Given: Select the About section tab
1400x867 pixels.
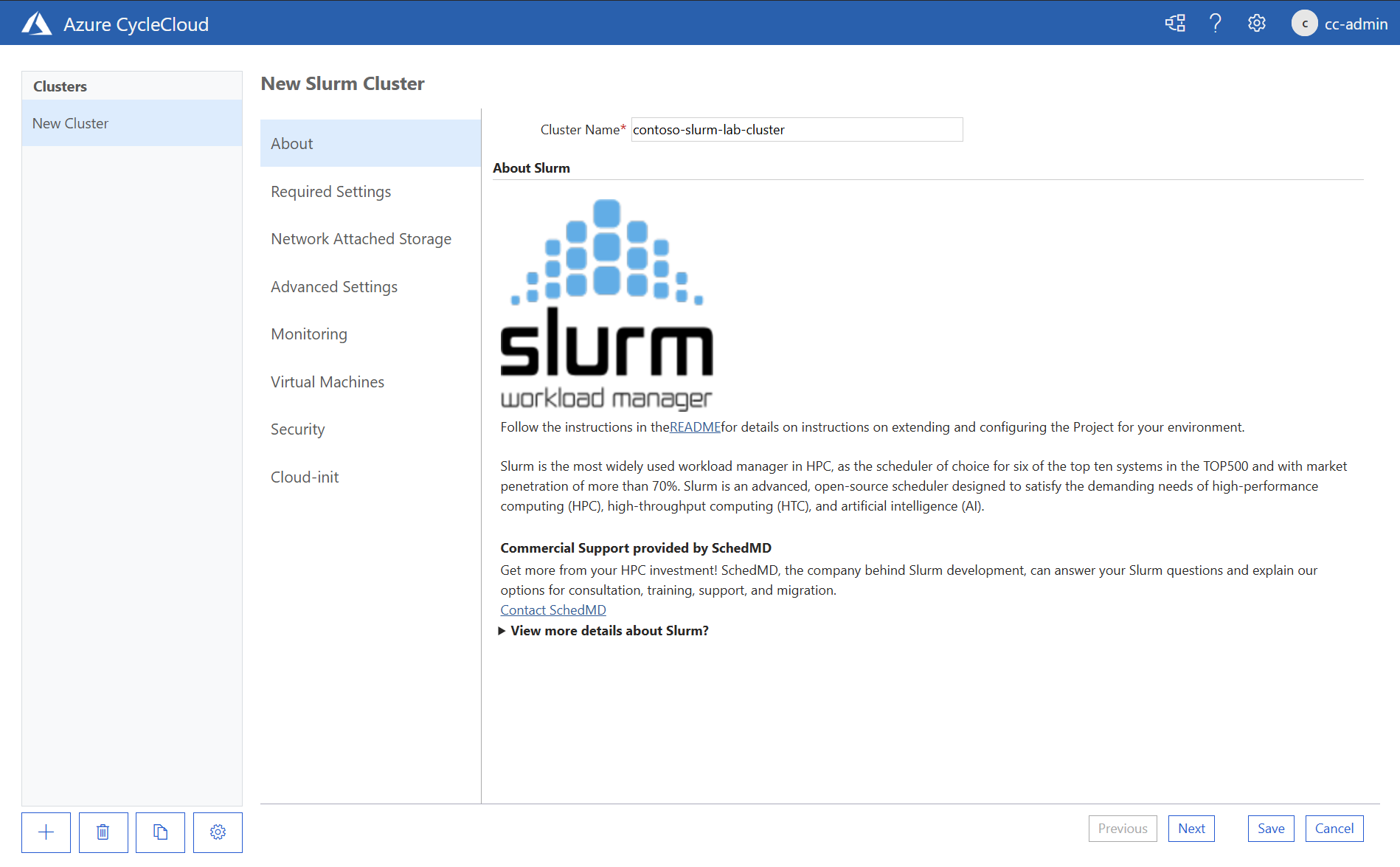Looking at the screenshot, I should (x=370, y=143).
